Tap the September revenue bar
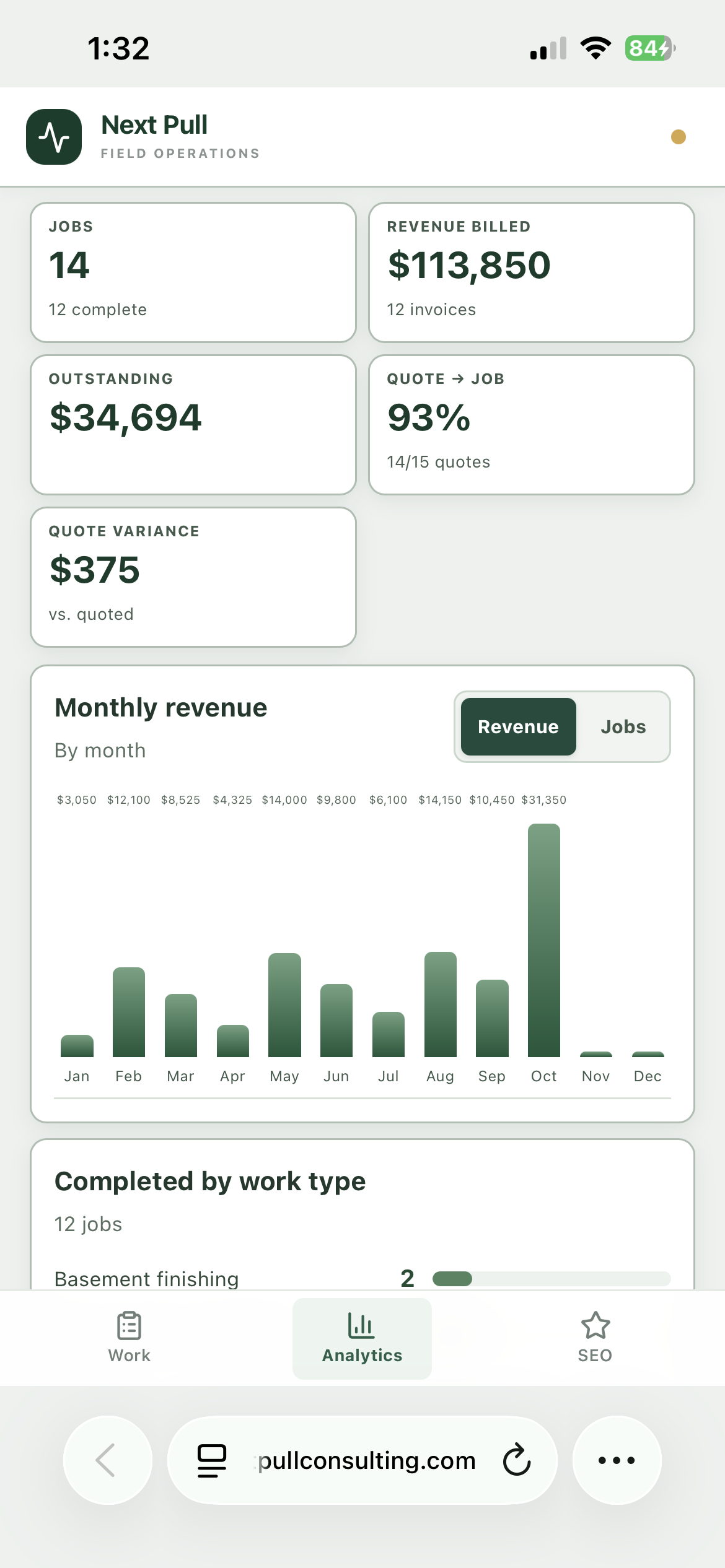The height and width of the screenshot is (1568, 725). (x=492, y=1018)
